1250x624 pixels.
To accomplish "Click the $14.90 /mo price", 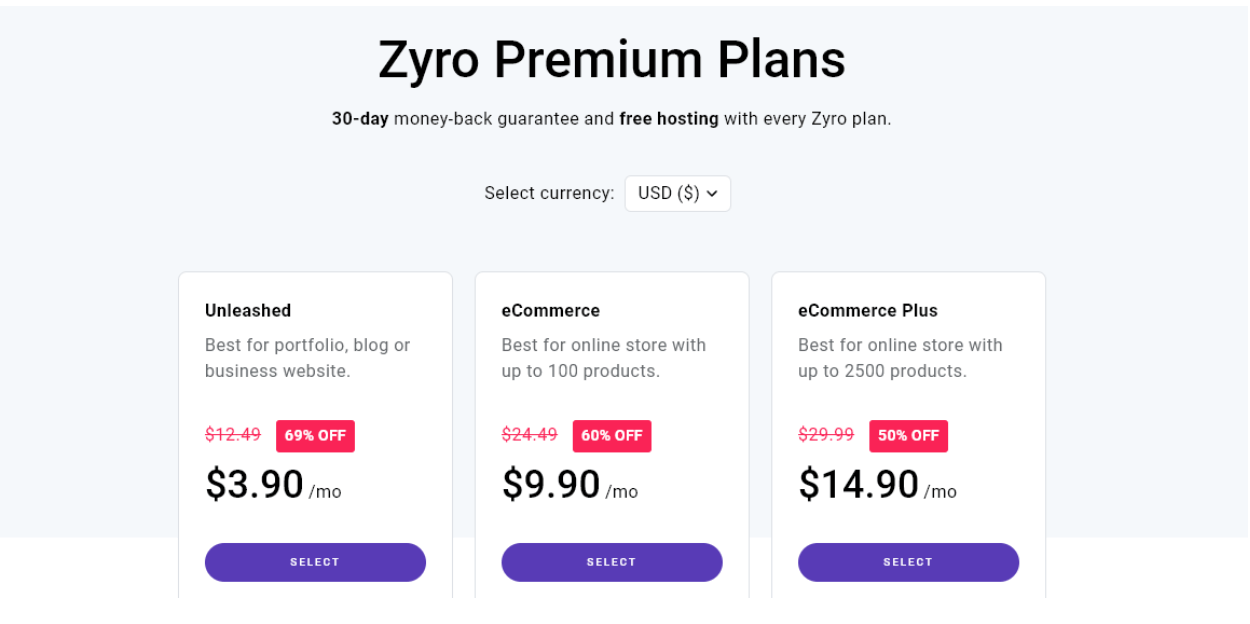I will click(877, 485).
